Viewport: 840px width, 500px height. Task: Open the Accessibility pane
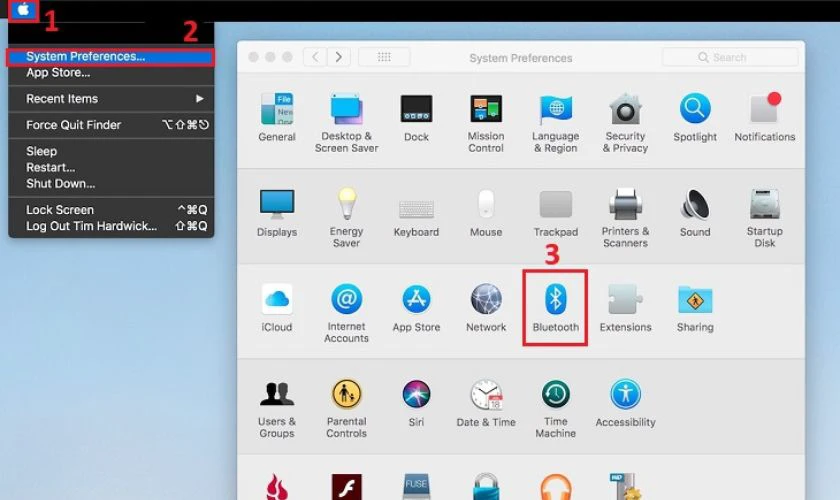[625, 404]
